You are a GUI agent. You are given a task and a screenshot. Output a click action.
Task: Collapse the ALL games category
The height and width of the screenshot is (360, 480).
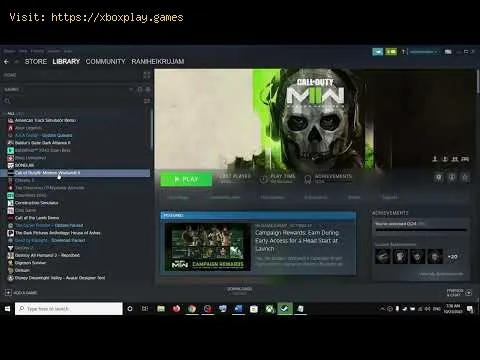tap(11, 113)
